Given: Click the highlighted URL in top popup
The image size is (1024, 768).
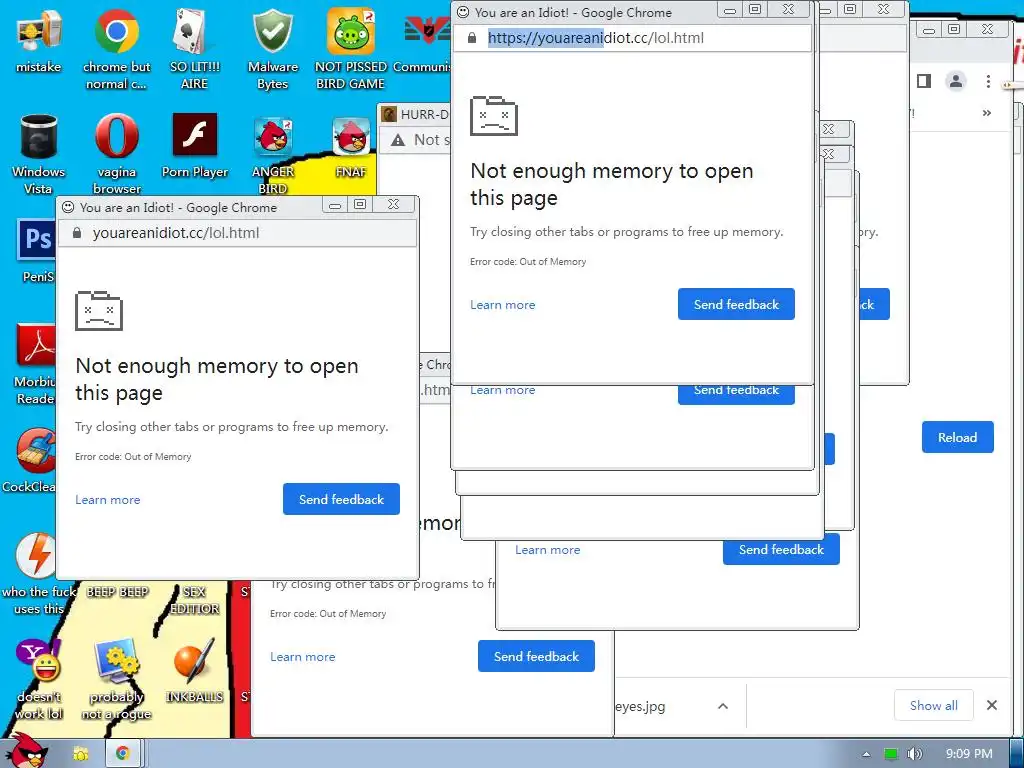Looking at the screenshot, I should [545, 38].
